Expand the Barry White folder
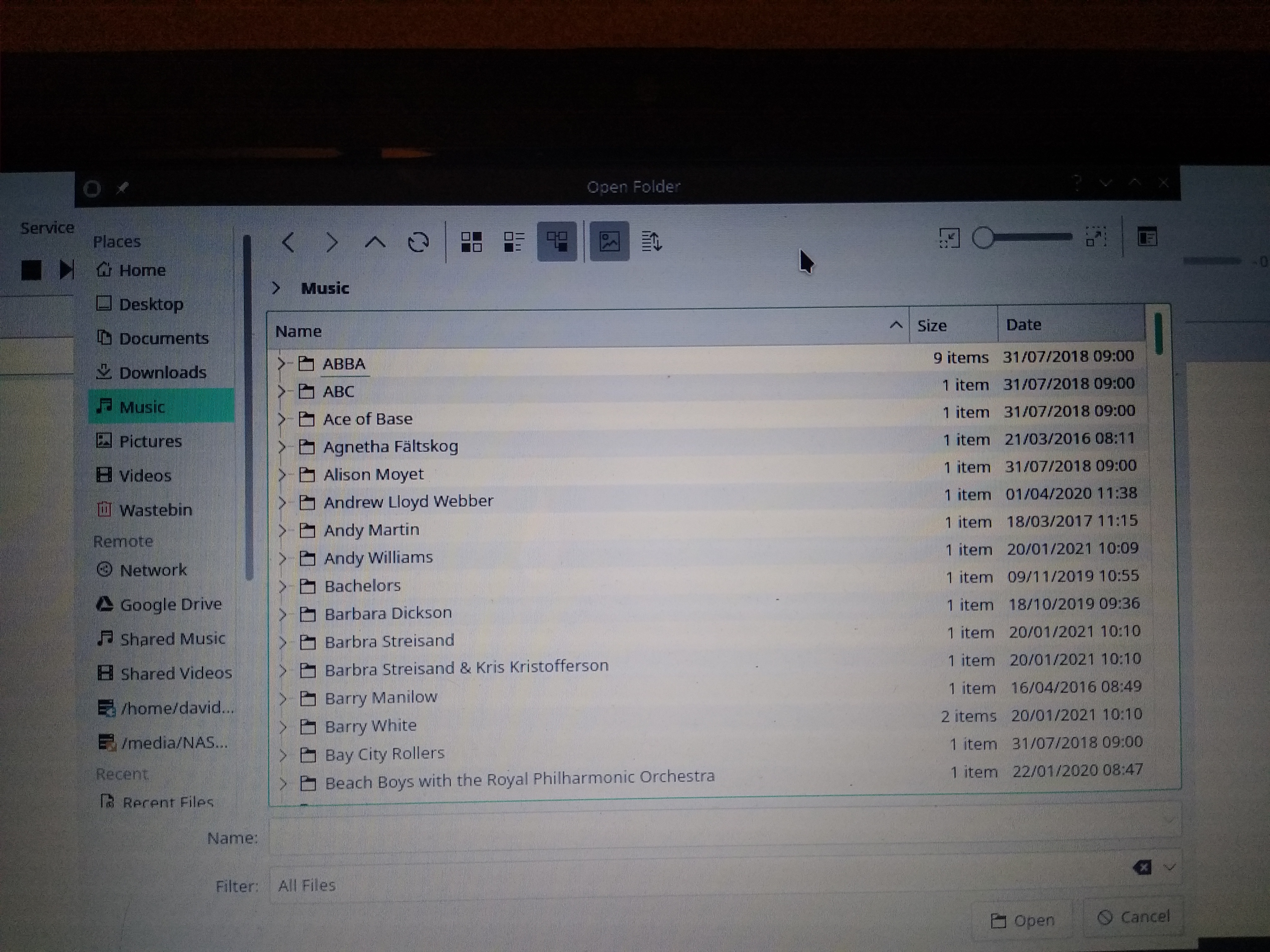 pyautogui.click(x=283, y=727)
